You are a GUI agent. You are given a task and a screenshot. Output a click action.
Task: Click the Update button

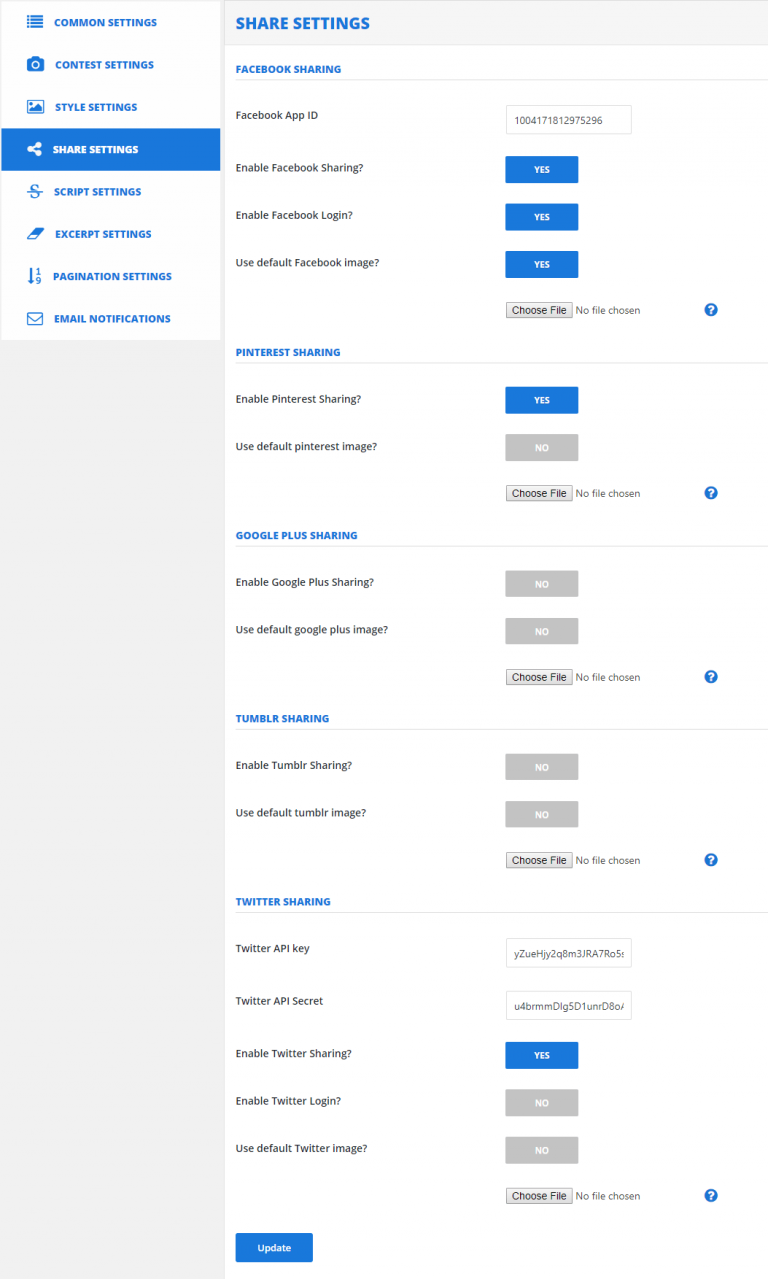click(274, 1247)
